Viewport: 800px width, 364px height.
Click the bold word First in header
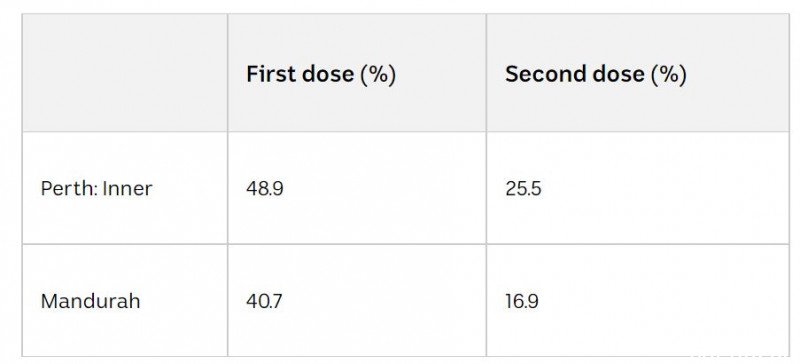tap(272, 74)
